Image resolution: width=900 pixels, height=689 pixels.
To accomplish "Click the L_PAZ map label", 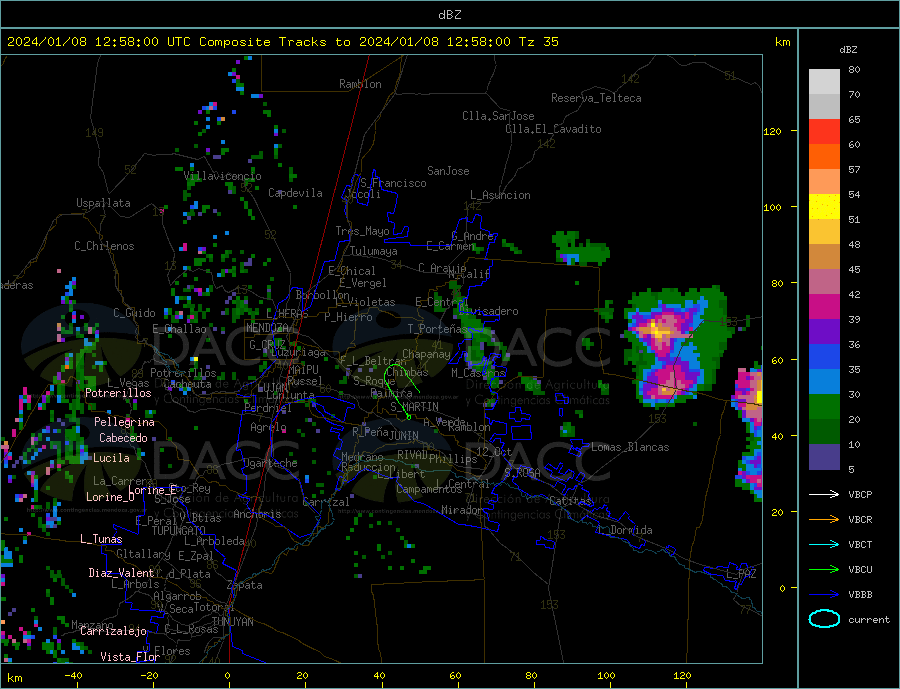I will [x=742, y=574].
